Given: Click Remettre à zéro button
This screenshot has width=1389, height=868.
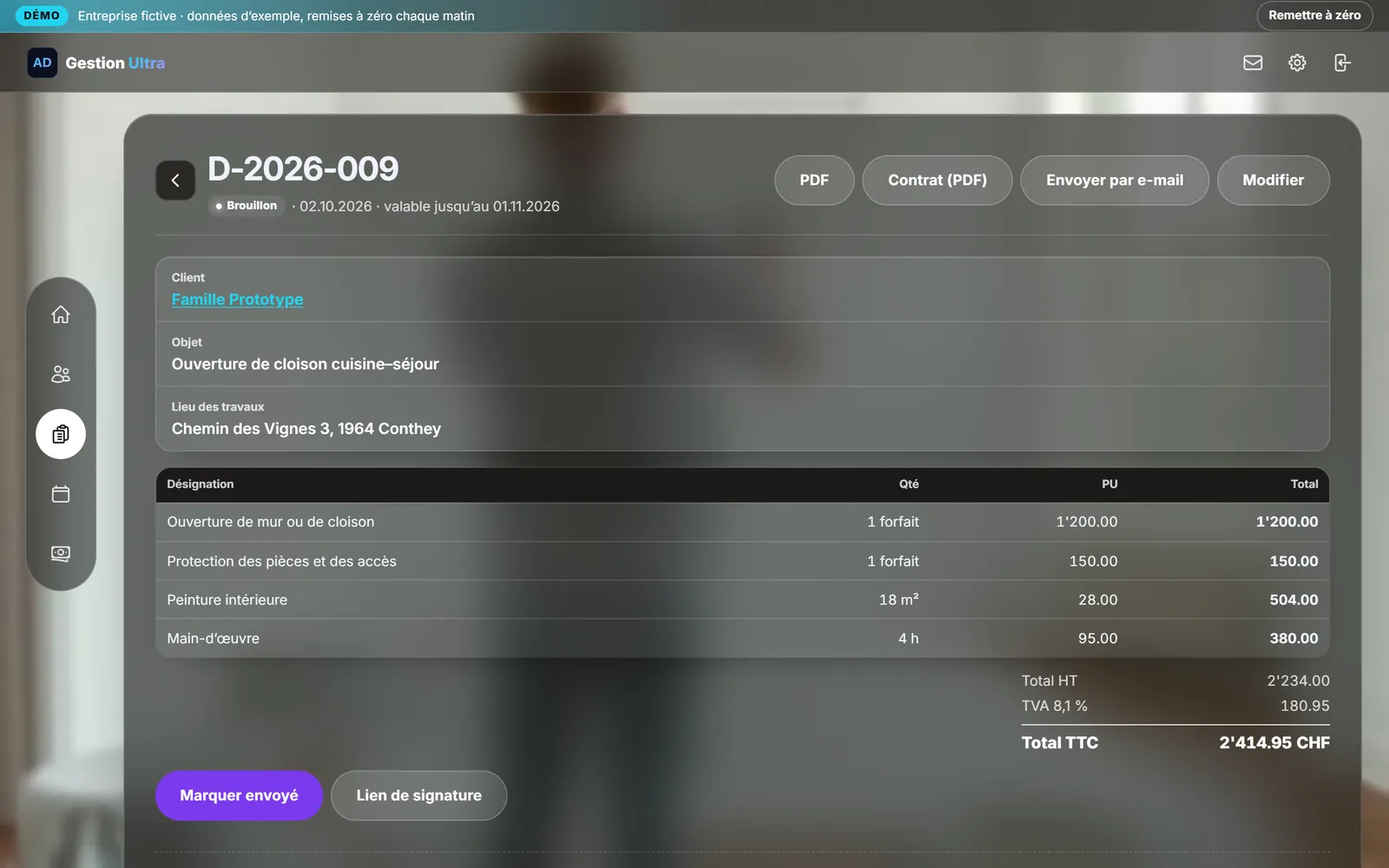Looking at the screenshot, I should pyautogui.click(x=1314, y=16).
